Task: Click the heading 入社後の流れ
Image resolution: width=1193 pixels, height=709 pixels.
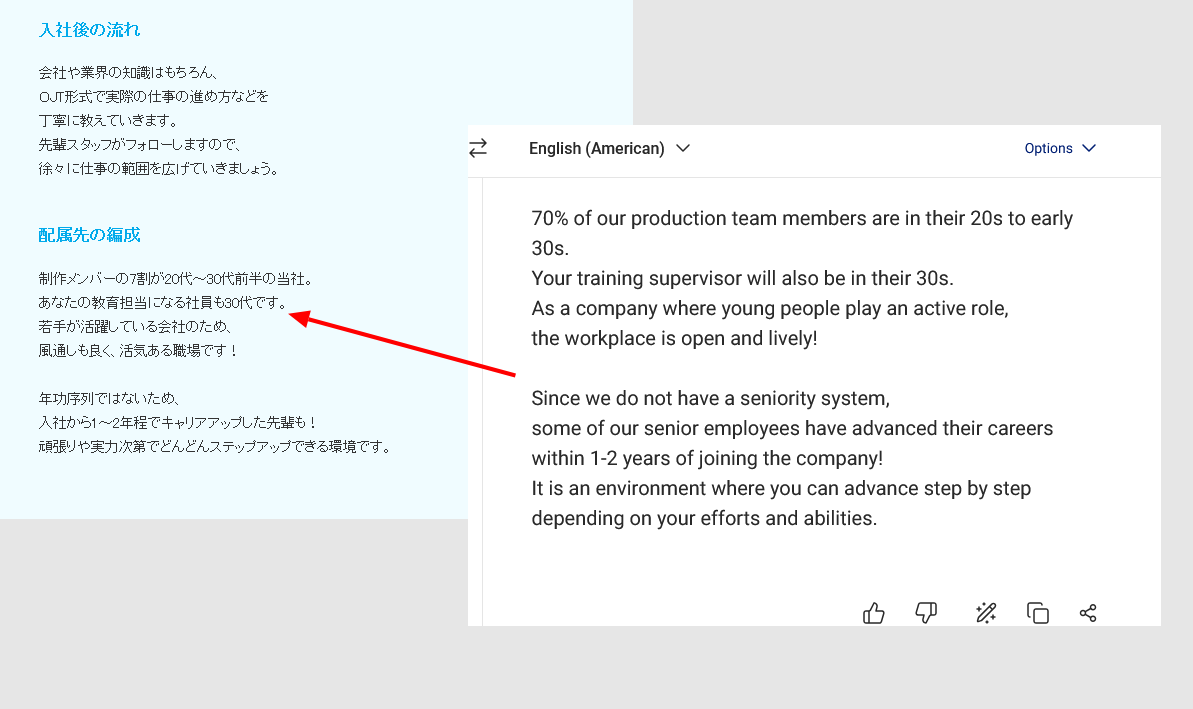Action: [90, 30]
